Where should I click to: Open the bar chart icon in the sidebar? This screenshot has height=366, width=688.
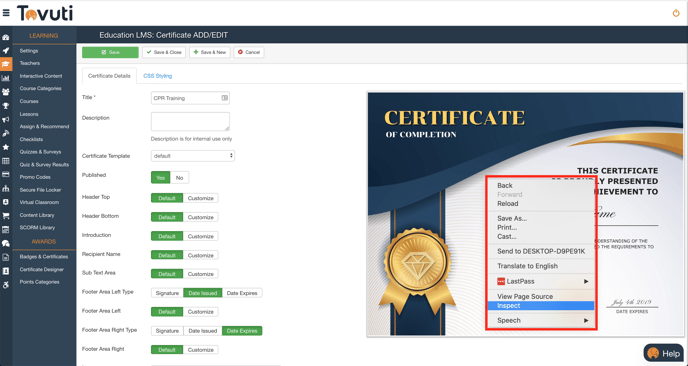(x=6, y=78)
